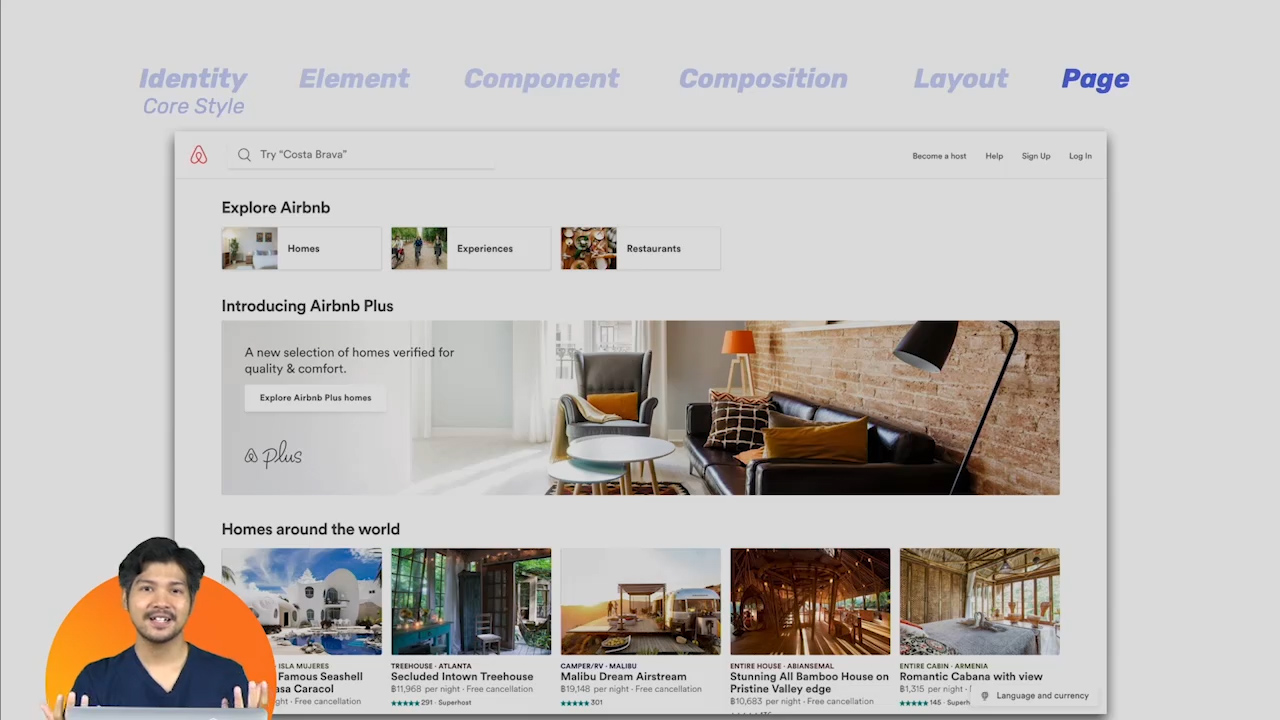Switch to the Identity tab

193,78
